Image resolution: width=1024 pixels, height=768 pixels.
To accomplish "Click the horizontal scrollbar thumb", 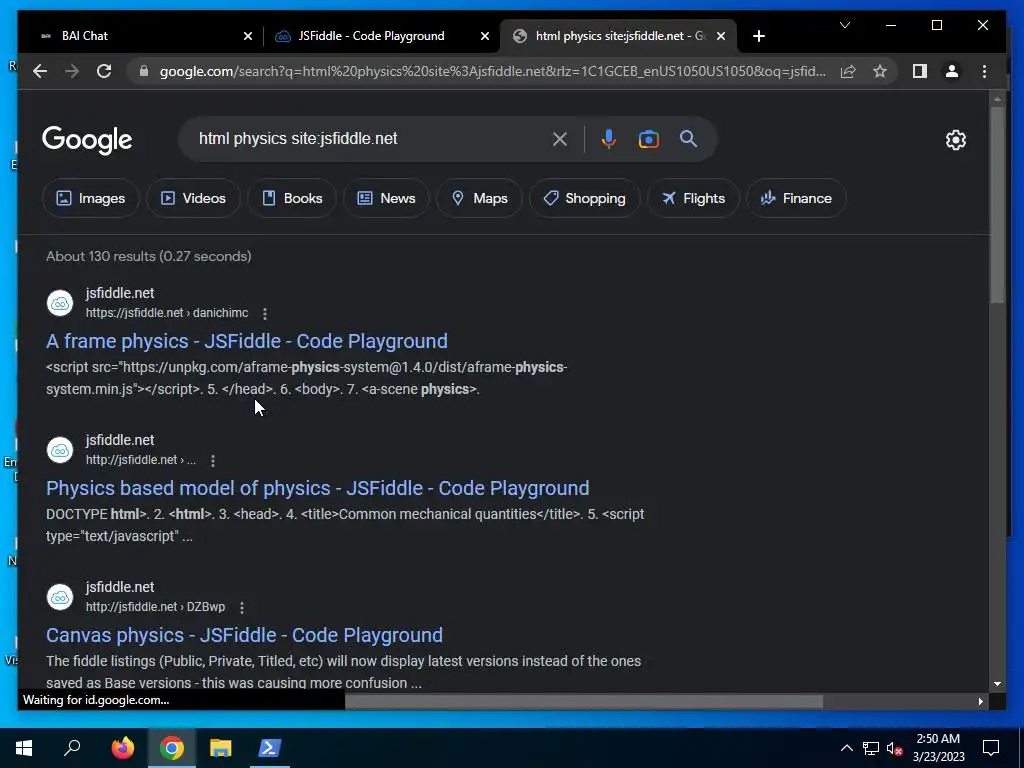I will pos(584,701).
